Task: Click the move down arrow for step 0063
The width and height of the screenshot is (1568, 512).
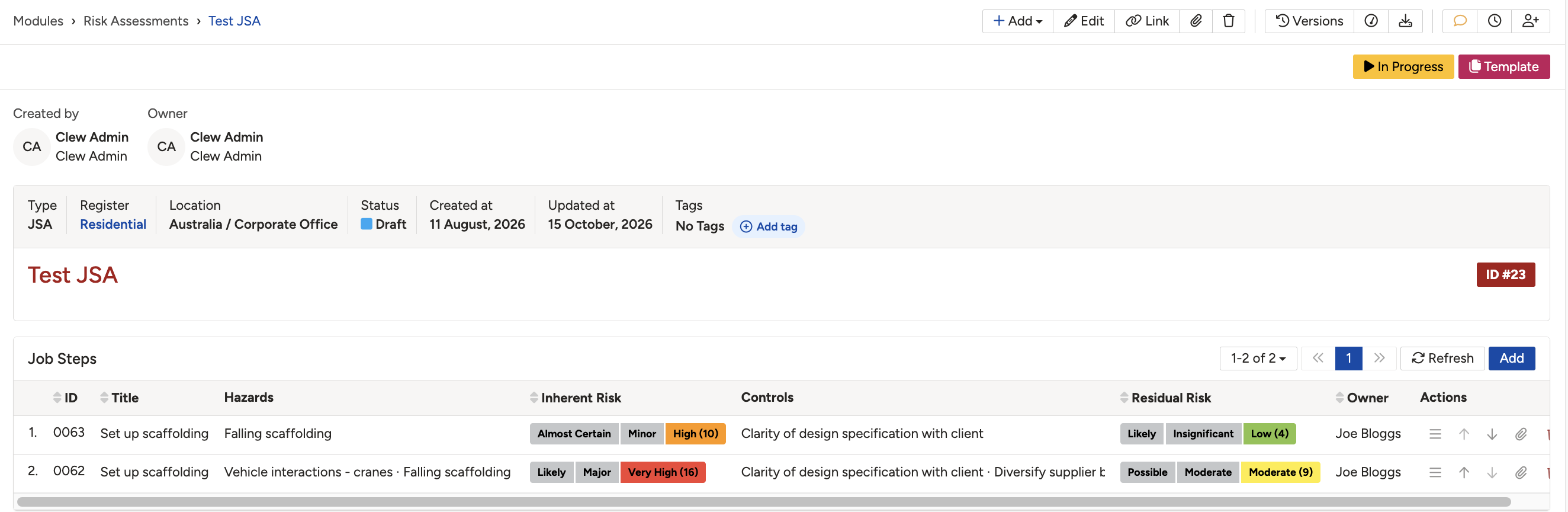Action: coord(1491,435)
